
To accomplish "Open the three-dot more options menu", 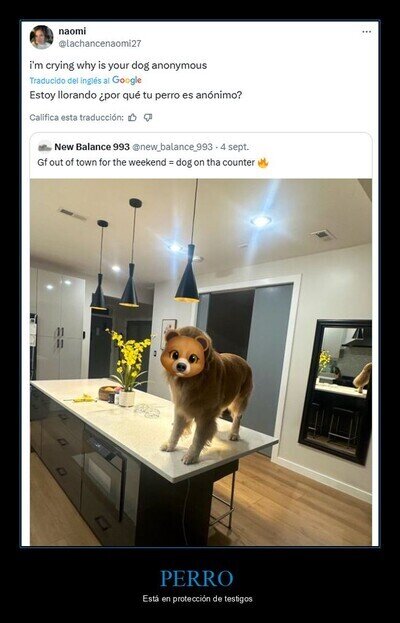I will pyautogui.click(x=366, y=32).
